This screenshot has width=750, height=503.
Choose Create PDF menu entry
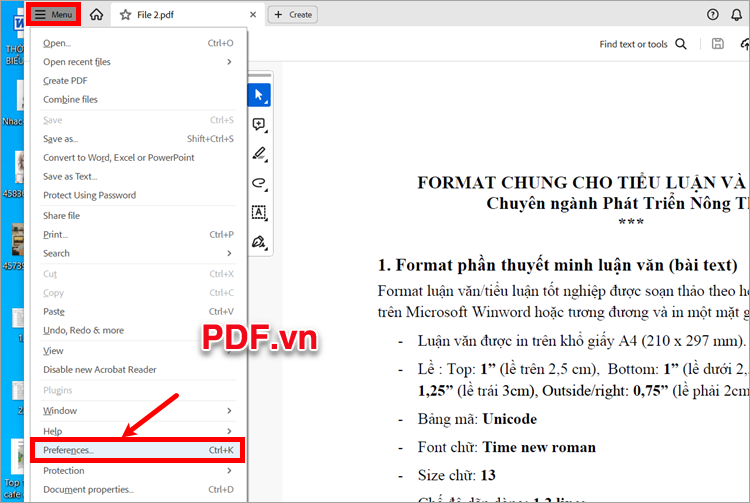(138, 81)
